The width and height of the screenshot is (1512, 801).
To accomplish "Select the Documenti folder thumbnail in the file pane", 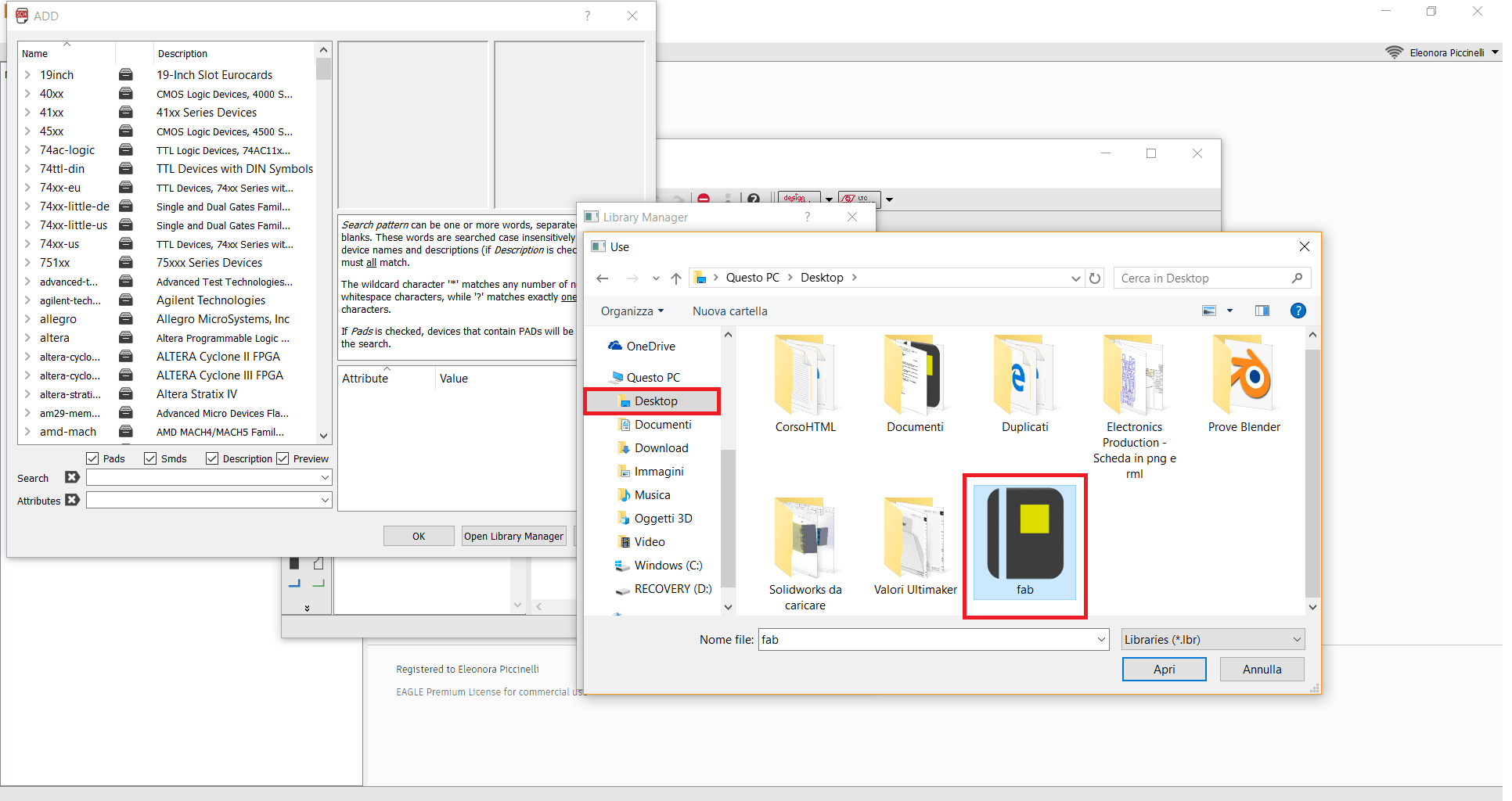I will click(x=915, y=384).
